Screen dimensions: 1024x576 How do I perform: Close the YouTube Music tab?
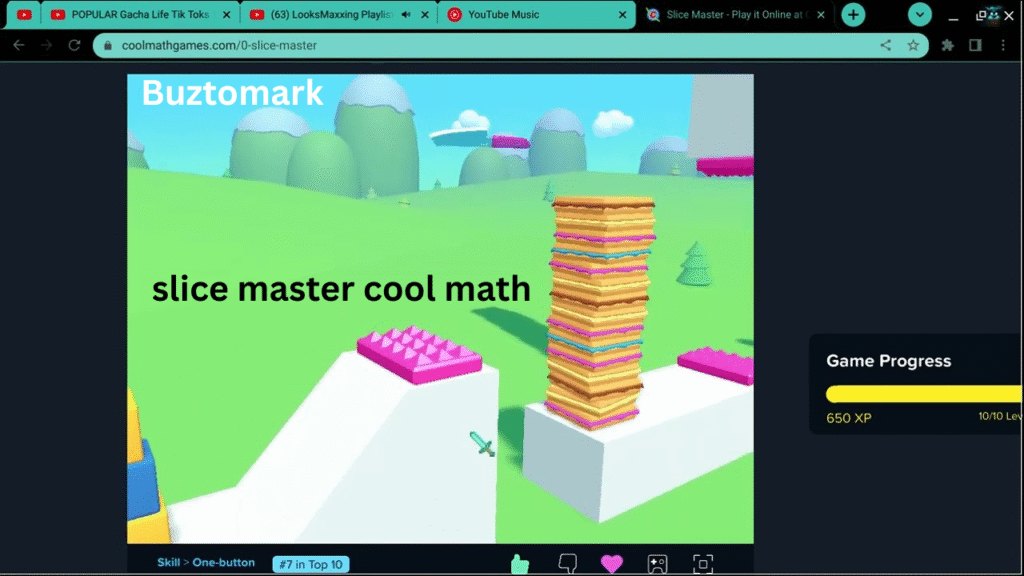coord(622,14)
